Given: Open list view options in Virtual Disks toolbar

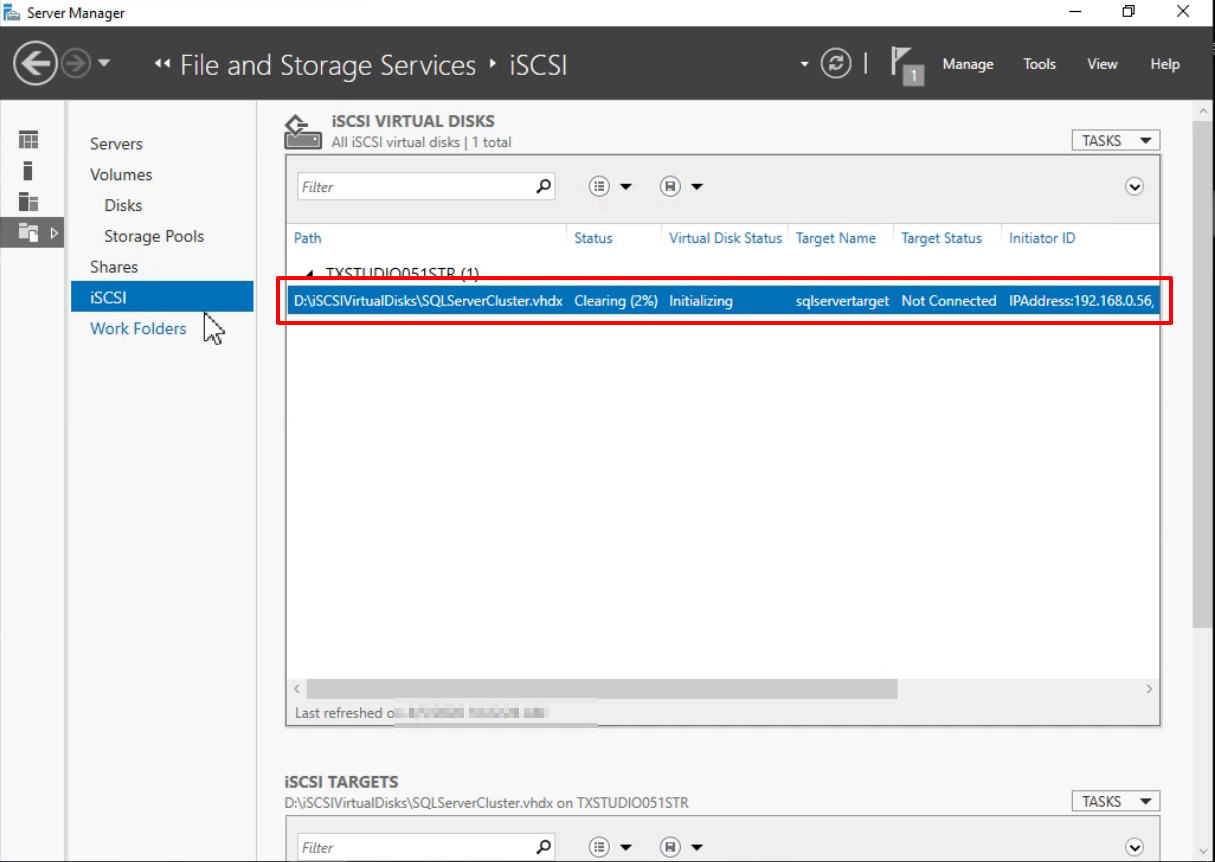Looking at the screenshot, I should click(609, 186).
